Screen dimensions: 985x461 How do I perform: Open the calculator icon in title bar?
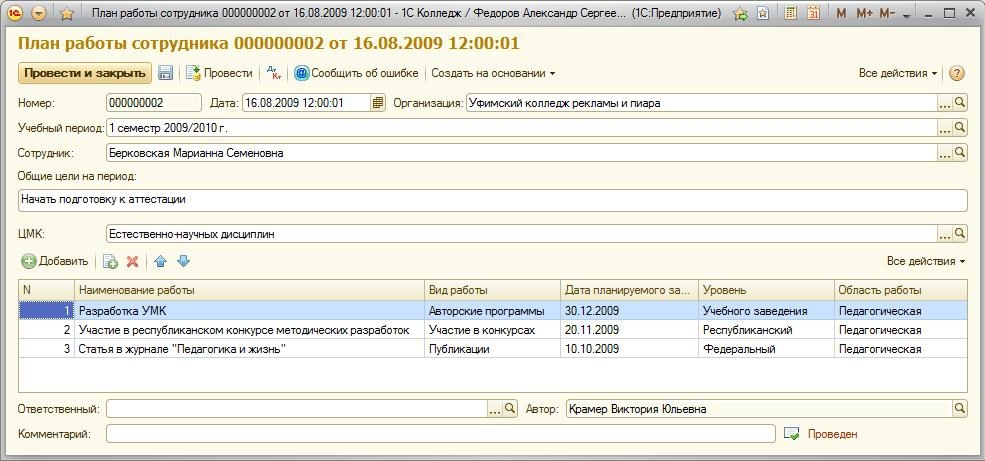[791, 13]
